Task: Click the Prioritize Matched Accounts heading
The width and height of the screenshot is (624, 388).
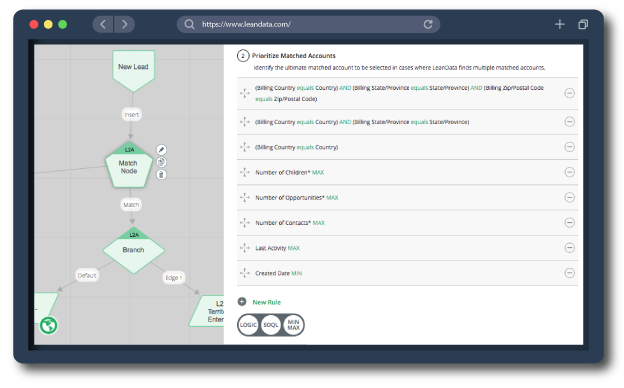Action: pyautogui.click(x=294, y=56)
